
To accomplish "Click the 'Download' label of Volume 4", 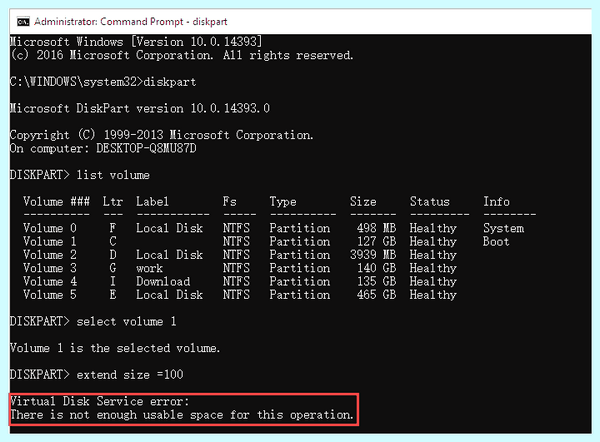I will [x=163, y=282].
